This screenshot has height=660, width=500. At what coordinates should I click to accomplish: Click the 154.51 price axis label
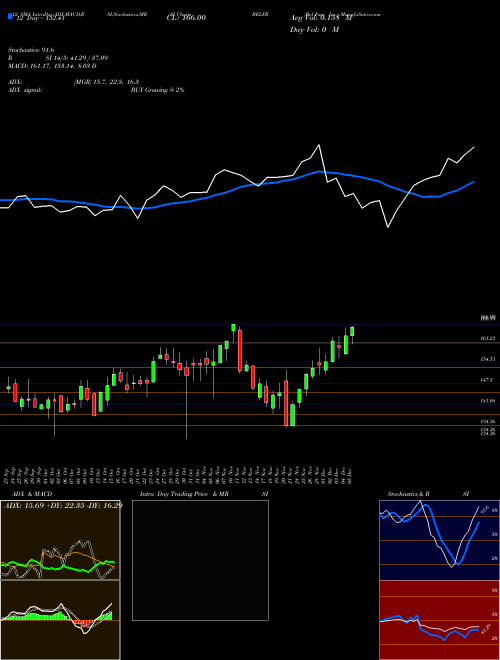point(487,359)
